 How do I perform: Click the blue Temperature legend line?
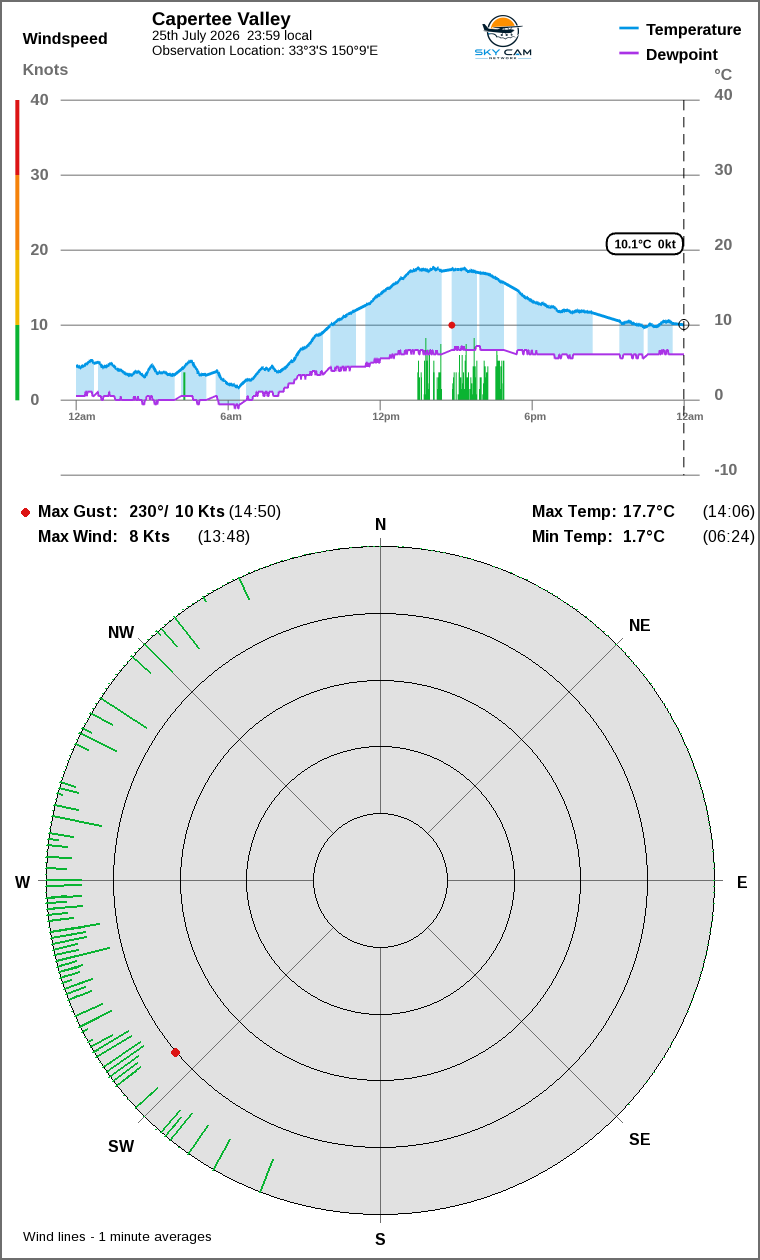tap(629, 29)
